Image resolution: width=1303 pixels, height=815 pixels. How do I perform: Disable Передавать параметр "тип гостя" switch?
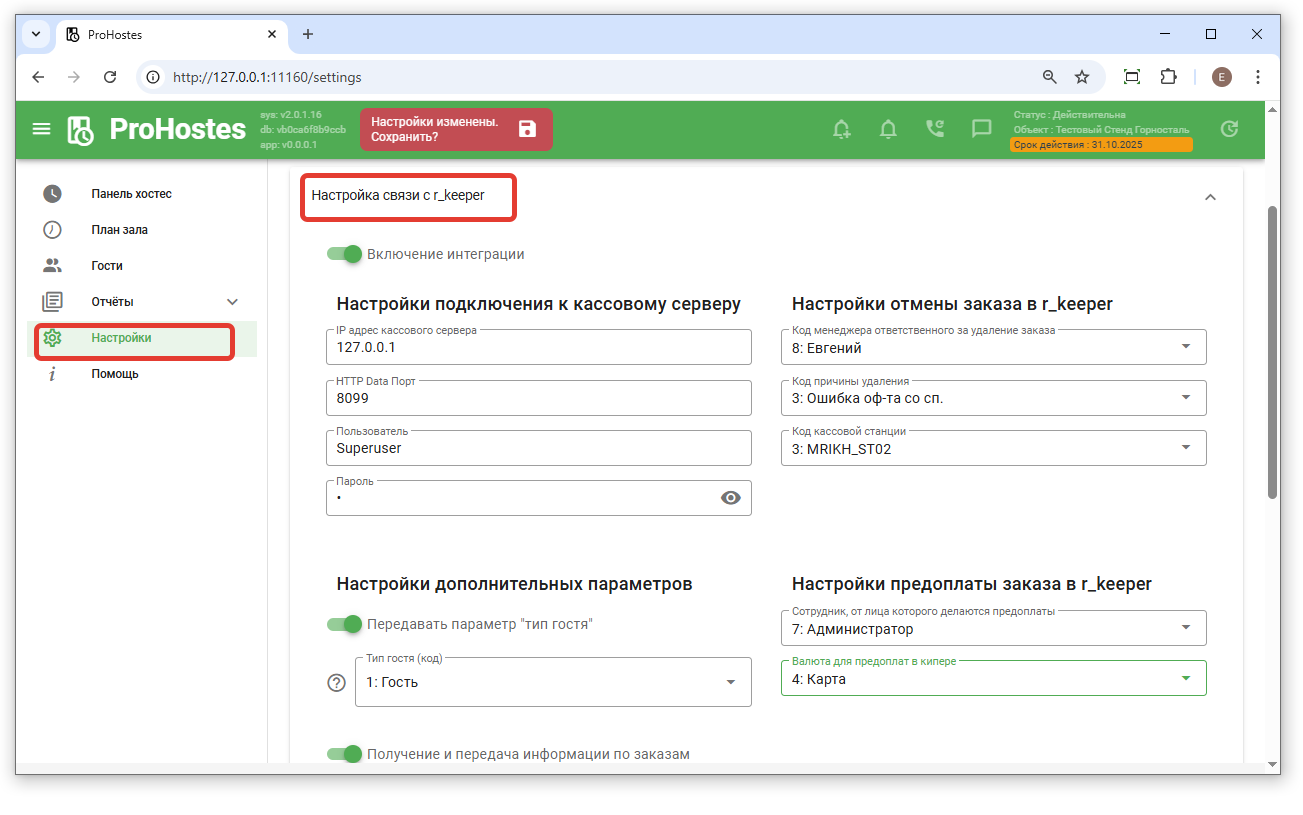click(x=344, y=624)
